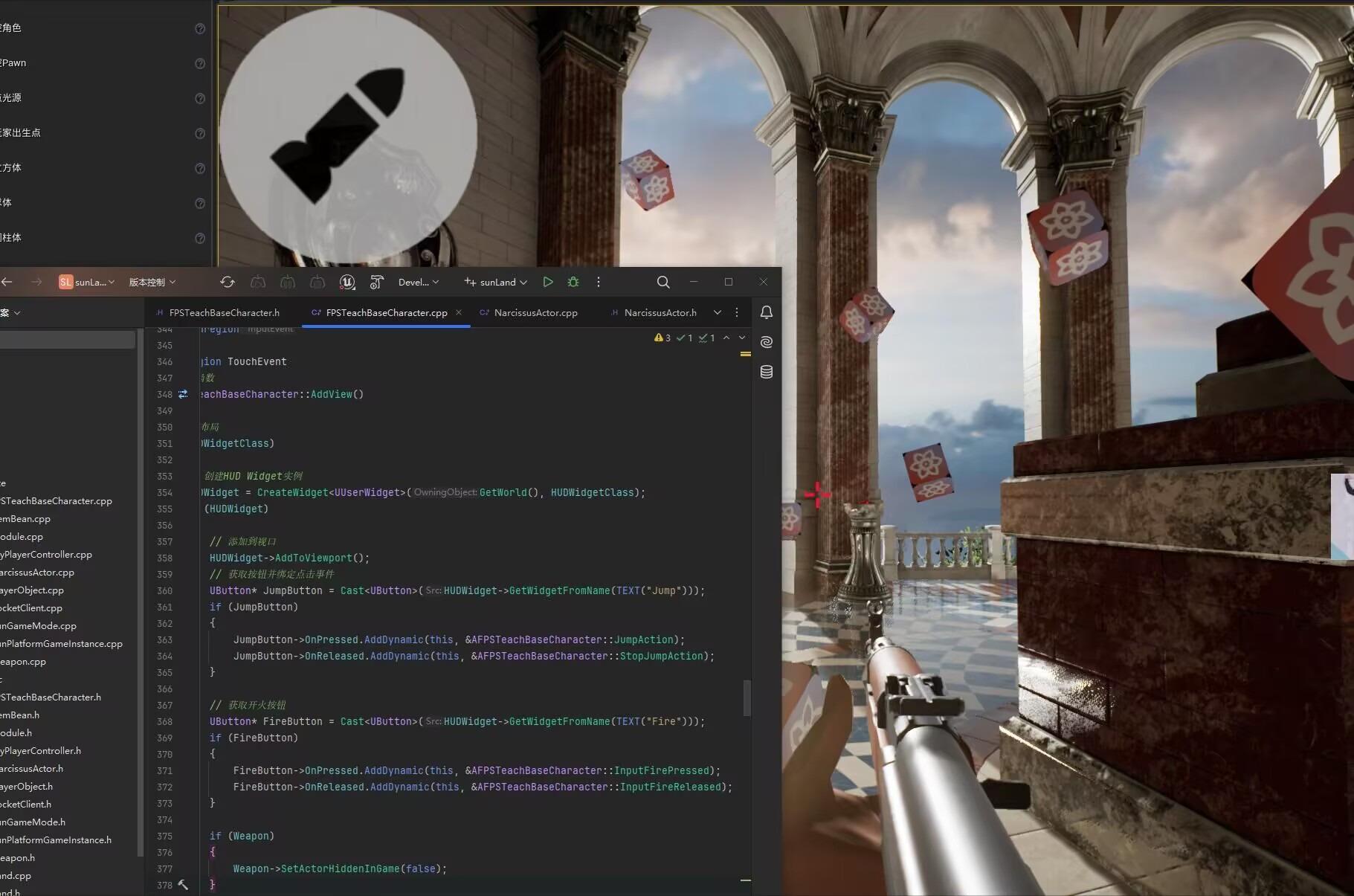Click the Unreal Engine icon in toolbar
This screenshot has width=1354, height=896.
(347, 282)
